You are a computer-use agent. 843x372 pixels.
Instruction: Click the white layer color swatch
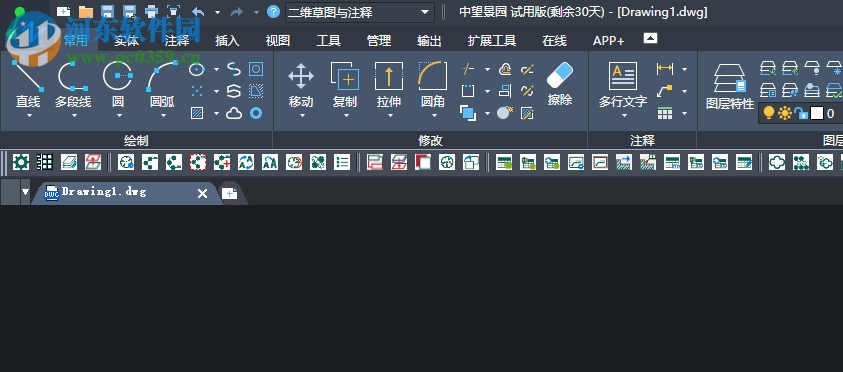tap(817, 113)
